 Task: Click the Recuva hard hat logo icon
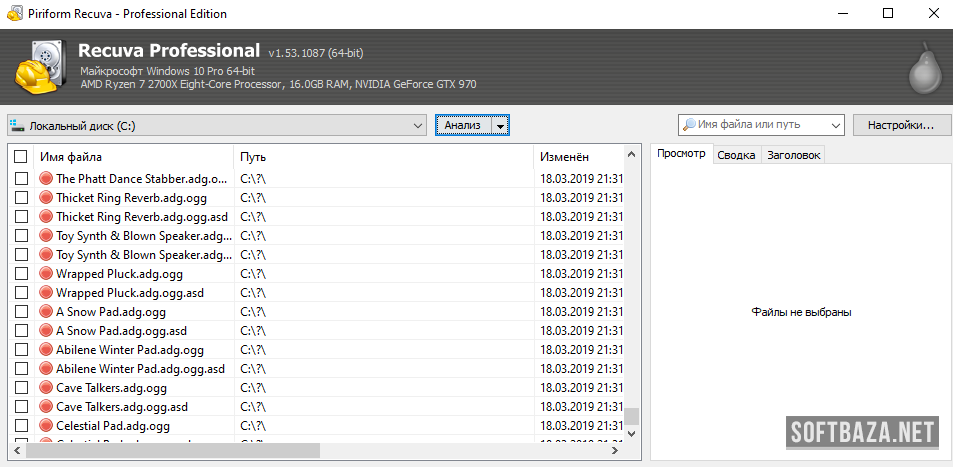42,68
